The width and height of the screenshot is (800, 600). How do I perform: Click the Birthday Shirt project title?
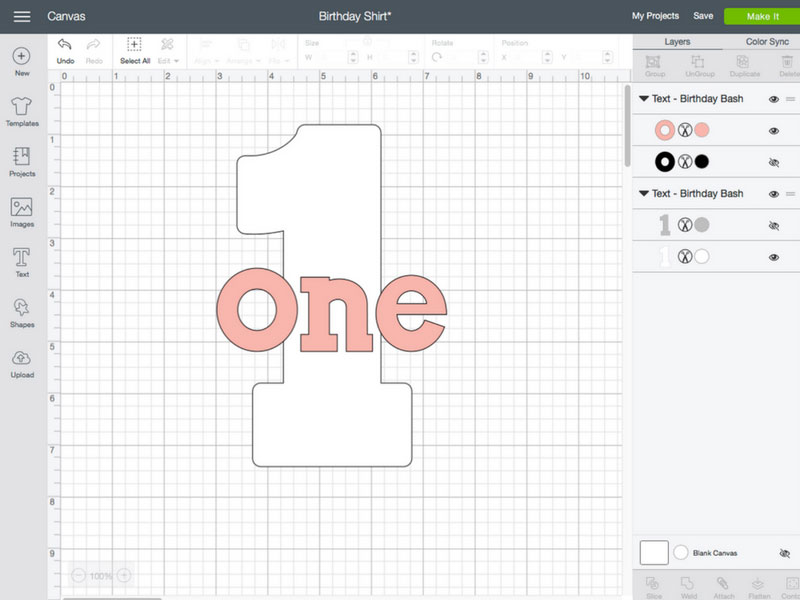click(x=355, y=16)
